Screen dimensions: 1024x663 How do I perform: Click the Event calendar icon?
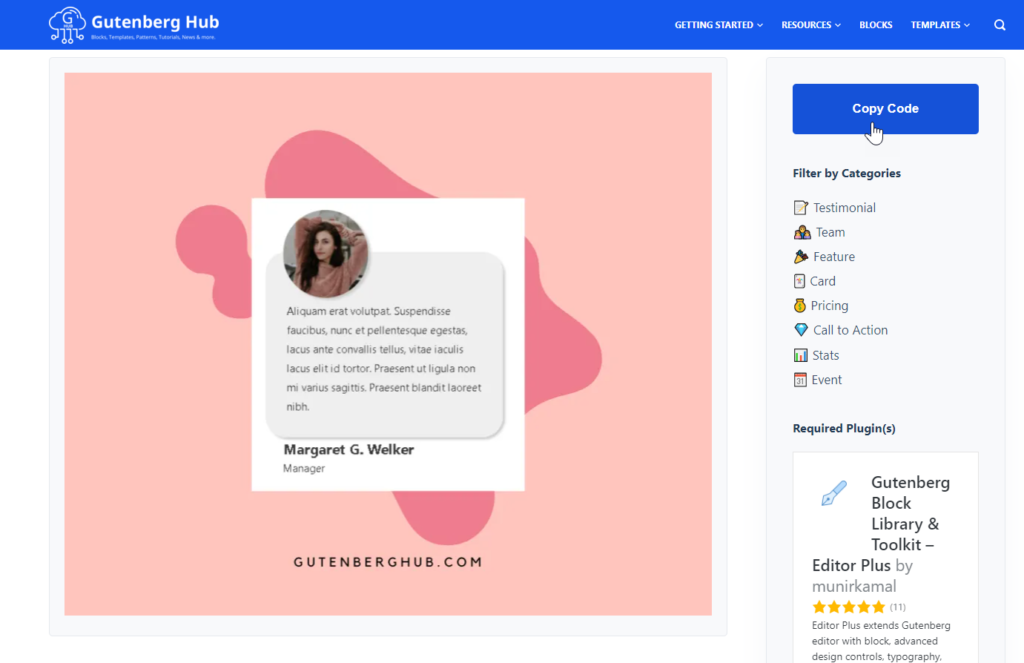800,380
